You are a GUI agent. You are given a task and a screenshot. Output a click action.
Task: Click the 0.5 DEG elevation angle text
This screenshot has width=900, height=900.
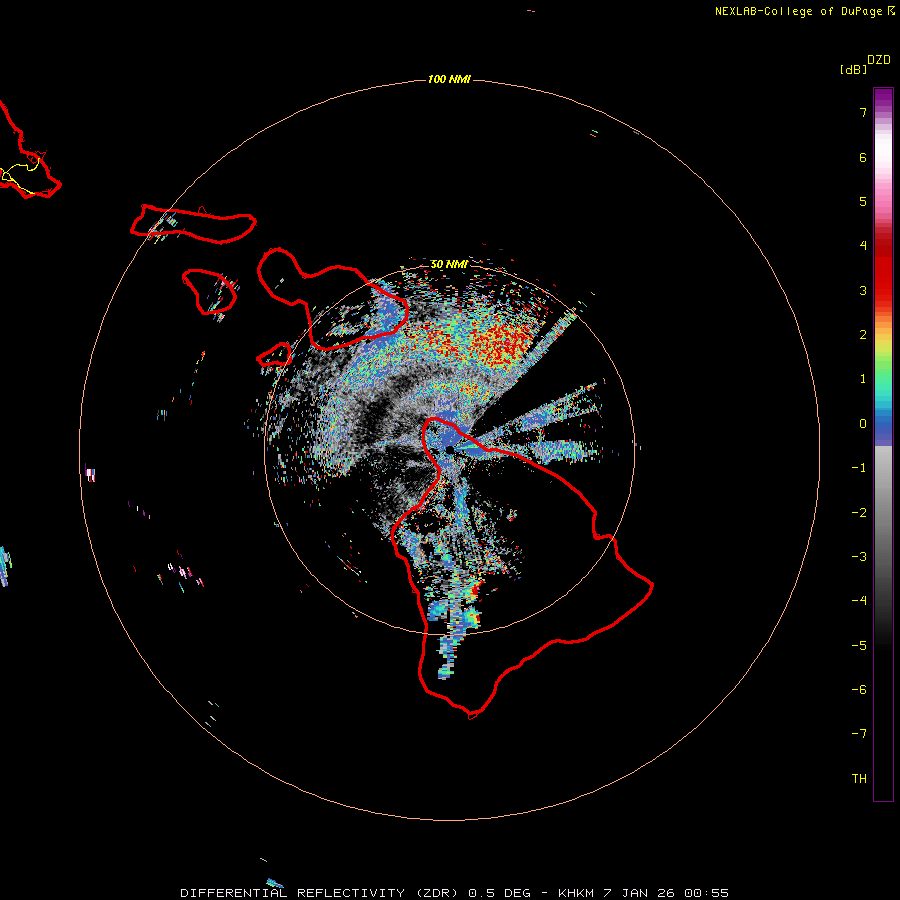[499, 893]
